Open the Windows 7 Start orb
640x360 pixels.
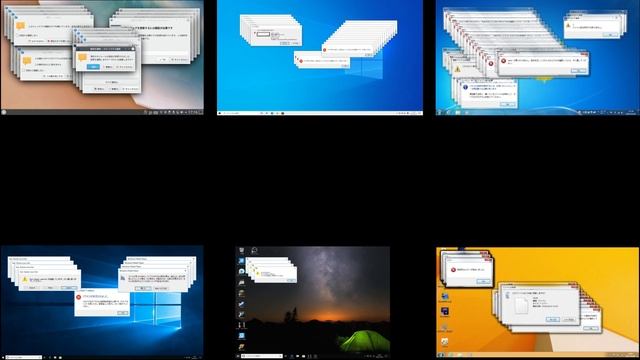coord(440,112)
